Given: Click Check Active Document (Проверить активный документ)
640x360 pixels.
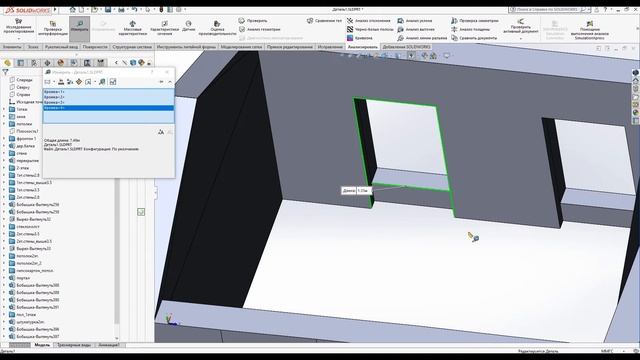Looking at the screenshot, I should pyautogui.click(x=520, y=27).
